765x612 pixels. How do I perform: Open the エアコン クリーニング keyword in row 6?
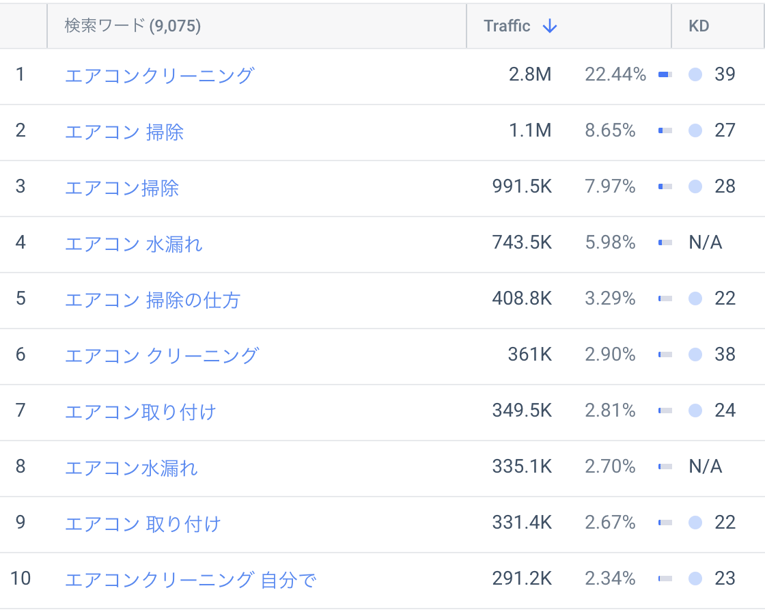(161, 355)
